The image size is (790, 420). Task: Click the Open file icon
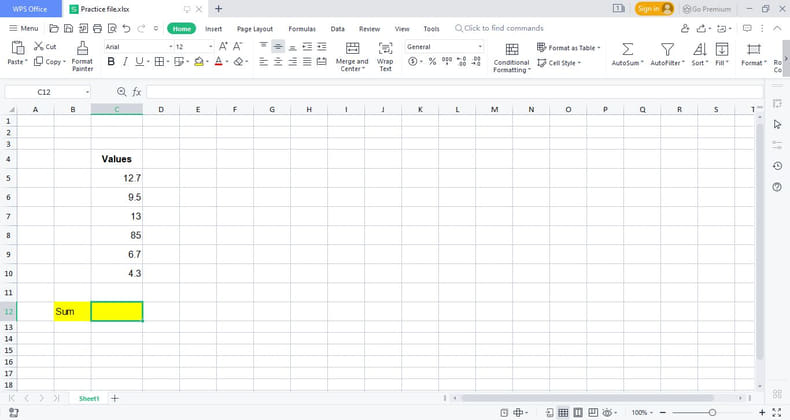54,29
